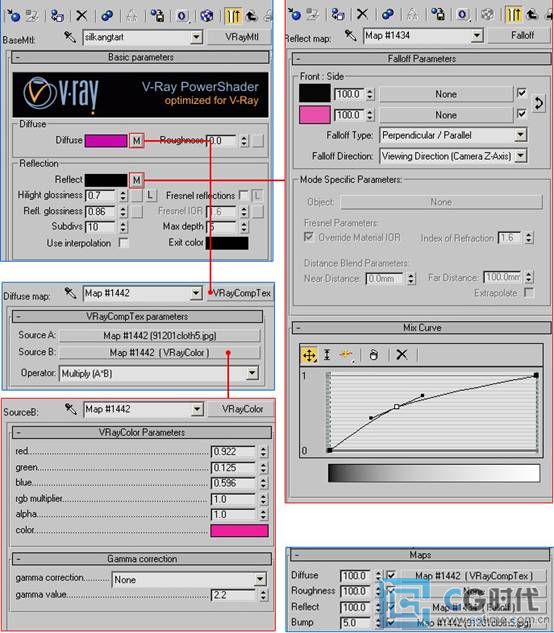Collapse Falloff Parameters rollout
Viewport: 554px width, 633px height.
pyautogui.click(x=421, y=59)
